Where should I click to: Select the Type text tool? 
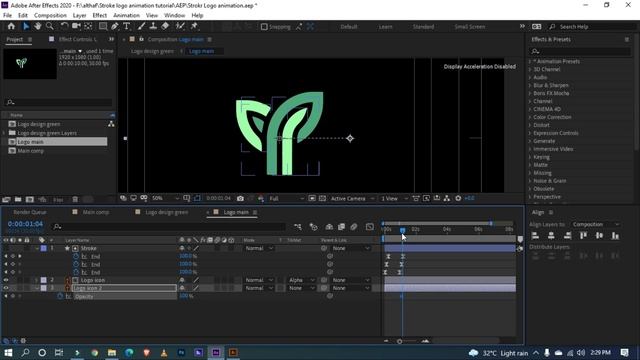click(127, 26)
